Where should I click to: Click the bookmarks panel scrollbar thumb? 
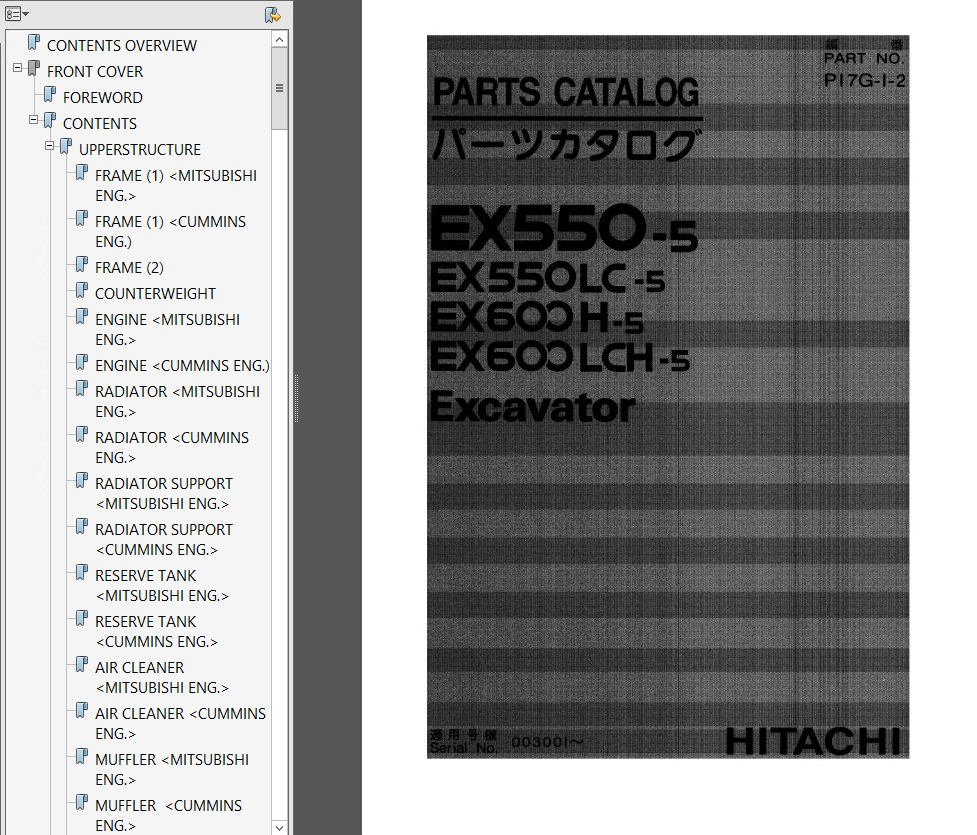(280, 88)
